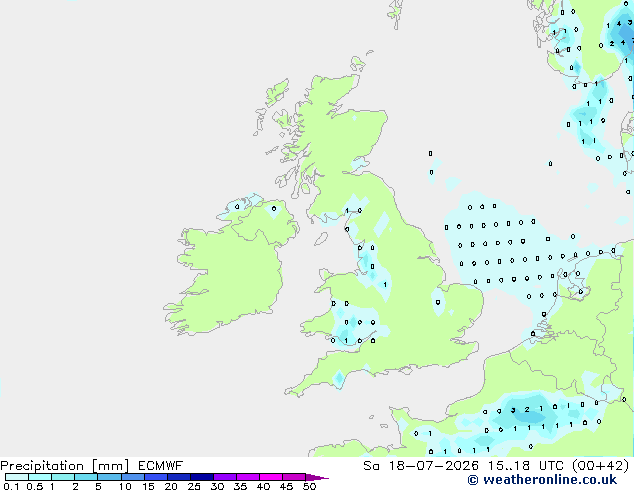This screenshot has width=634, height=490.
Task: Click the 50 legend scale value
Action: pos(309,486)
